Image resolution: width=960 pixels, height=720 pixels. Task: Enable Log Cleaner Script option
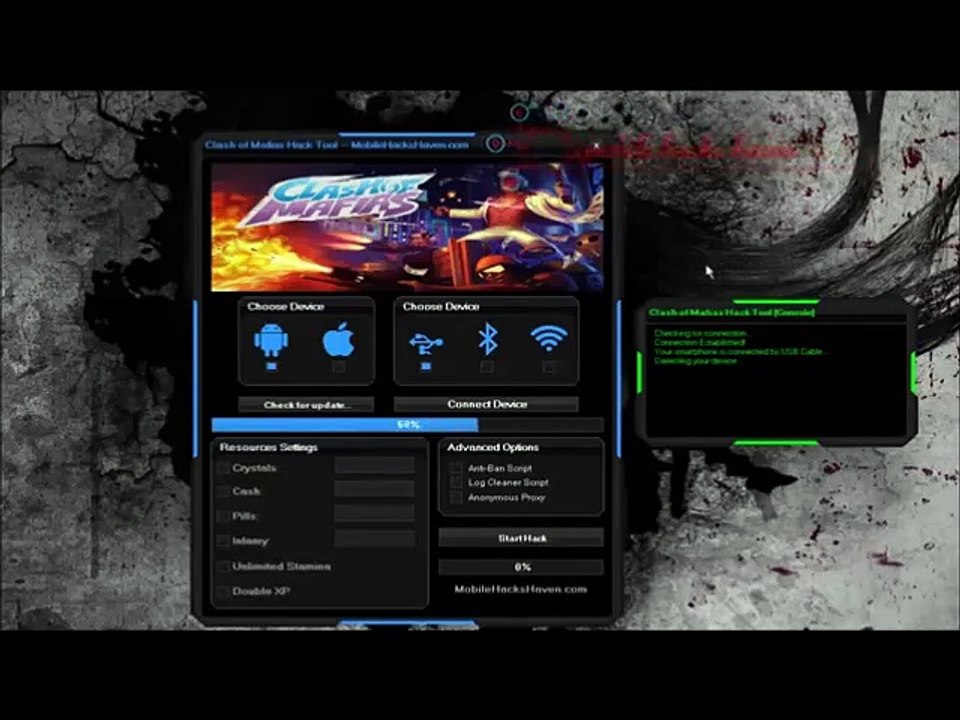pyautogui.click(x=456, y=483)
